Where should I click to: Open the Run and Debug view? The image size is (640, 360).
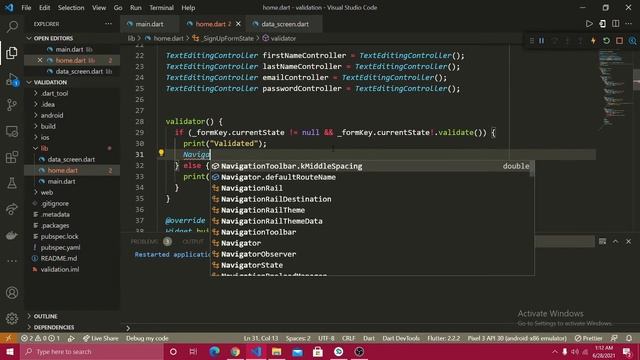[12, 79]
